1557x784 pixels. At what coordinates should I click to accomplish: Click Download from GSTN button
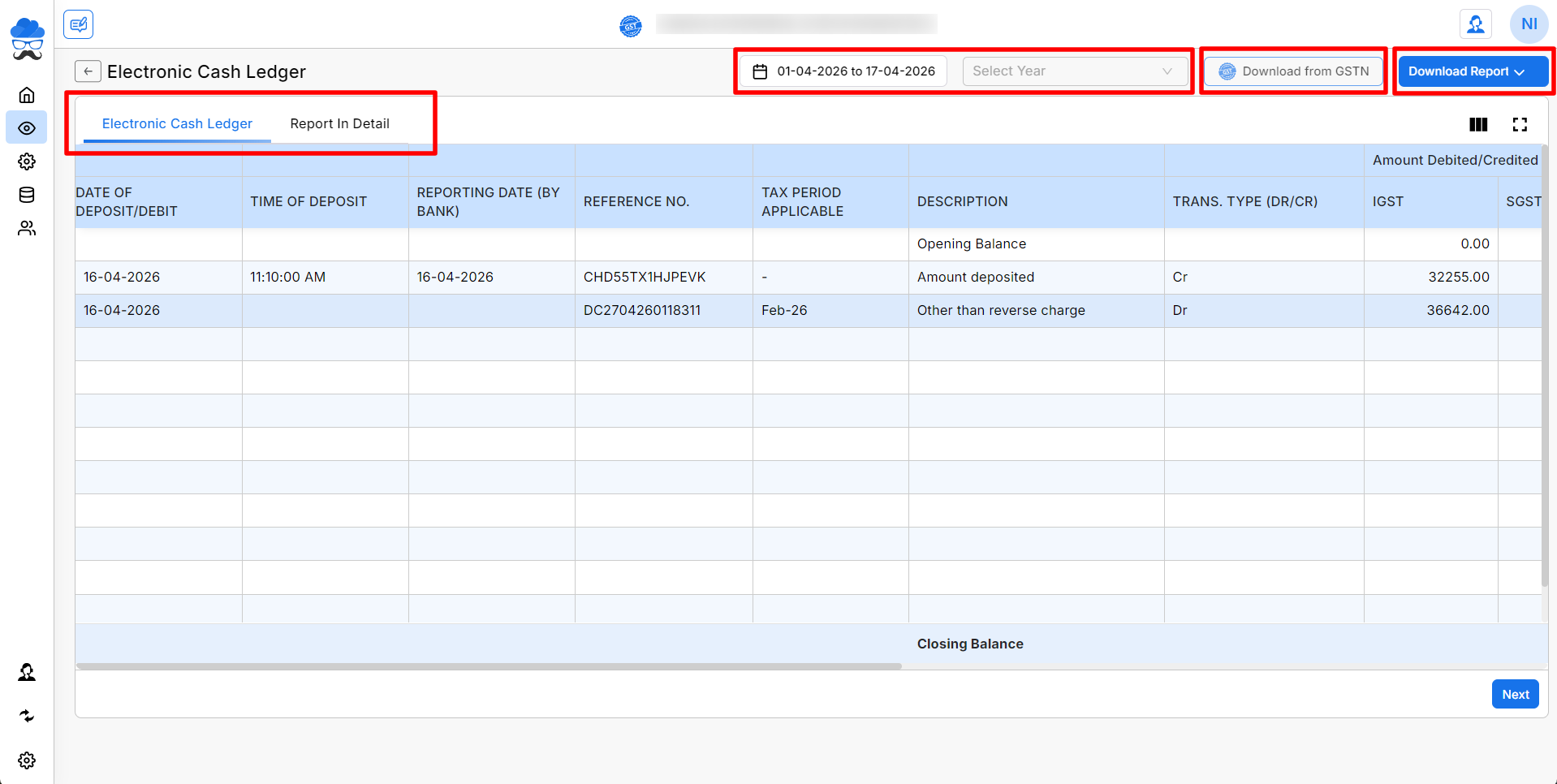(x=1294, y=71)
